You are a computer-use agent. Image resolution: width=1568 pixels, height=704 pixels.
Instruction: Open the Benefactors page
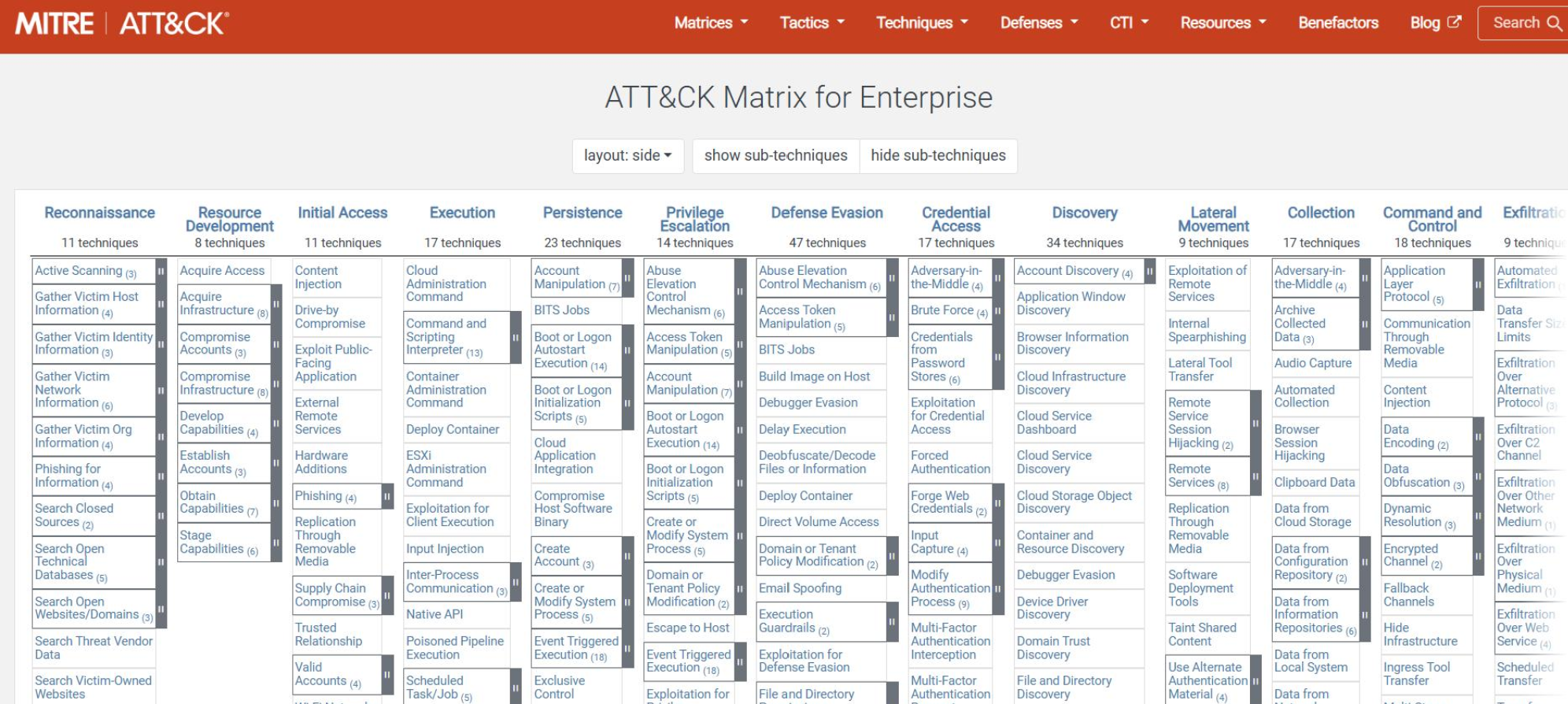pos(1338,23)
